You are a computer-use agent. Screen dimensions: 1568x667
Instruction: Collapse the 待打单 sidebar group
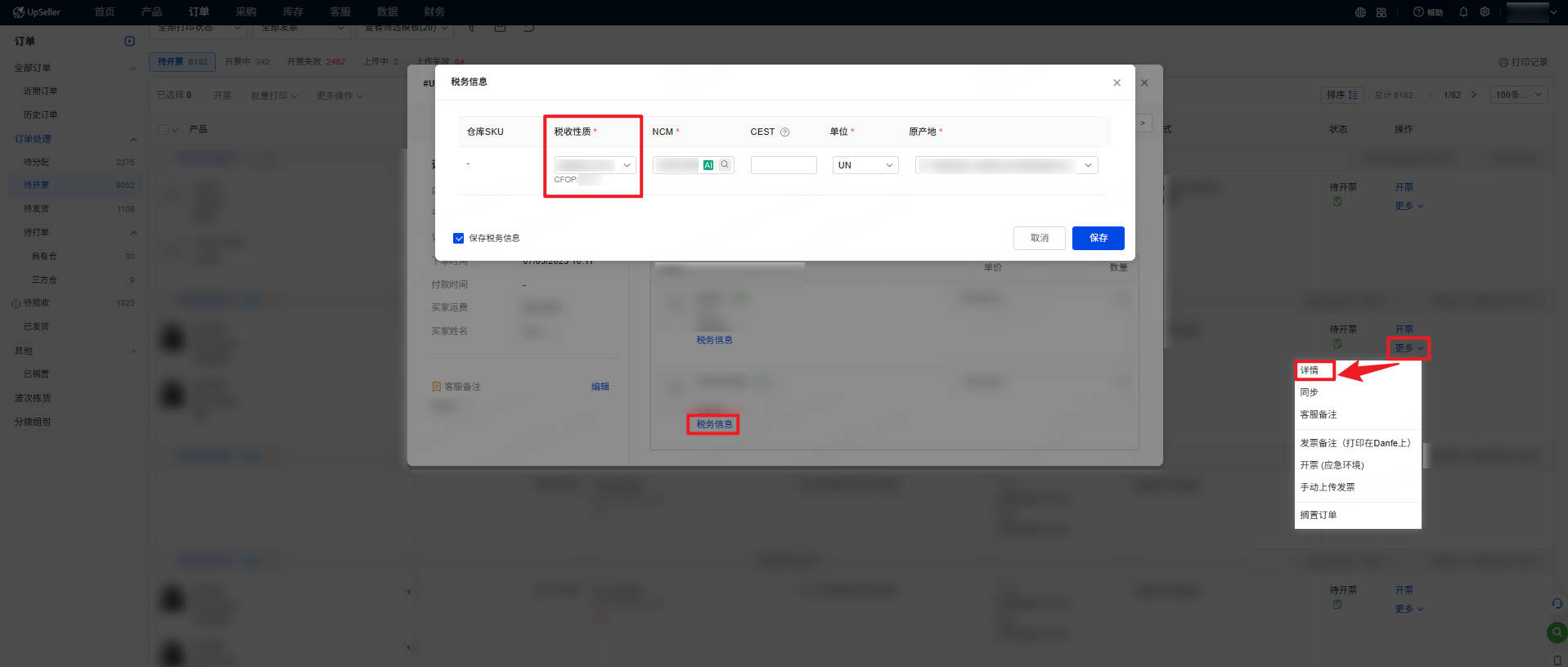133,233
